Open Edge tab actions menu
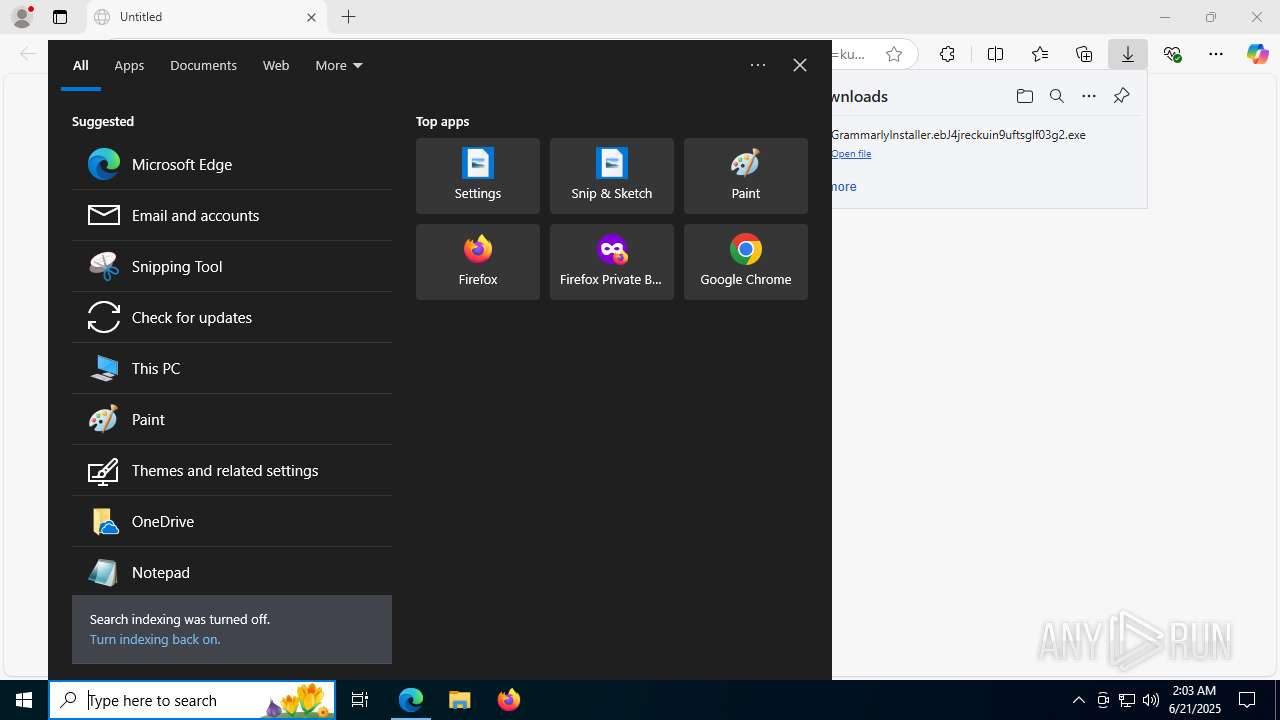 click(x=60, y=17)
